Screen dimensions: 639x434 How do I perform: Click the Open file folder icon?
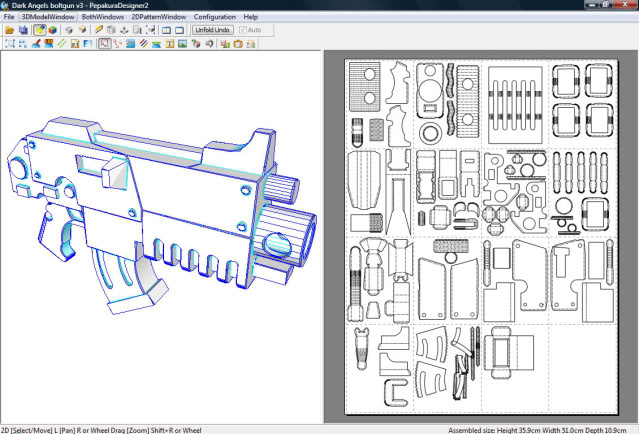click(9, 30)
